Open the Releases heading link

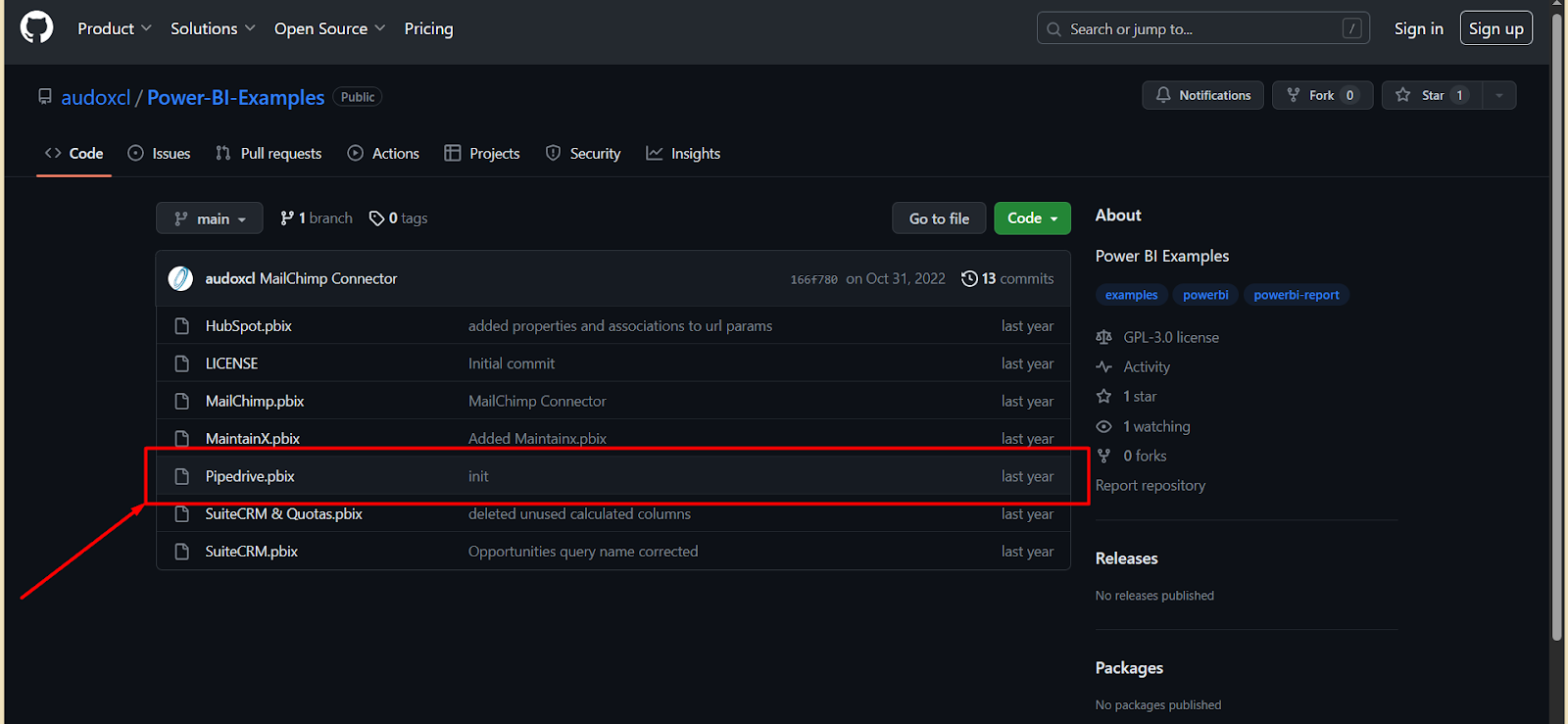[x=1126, y=558]
